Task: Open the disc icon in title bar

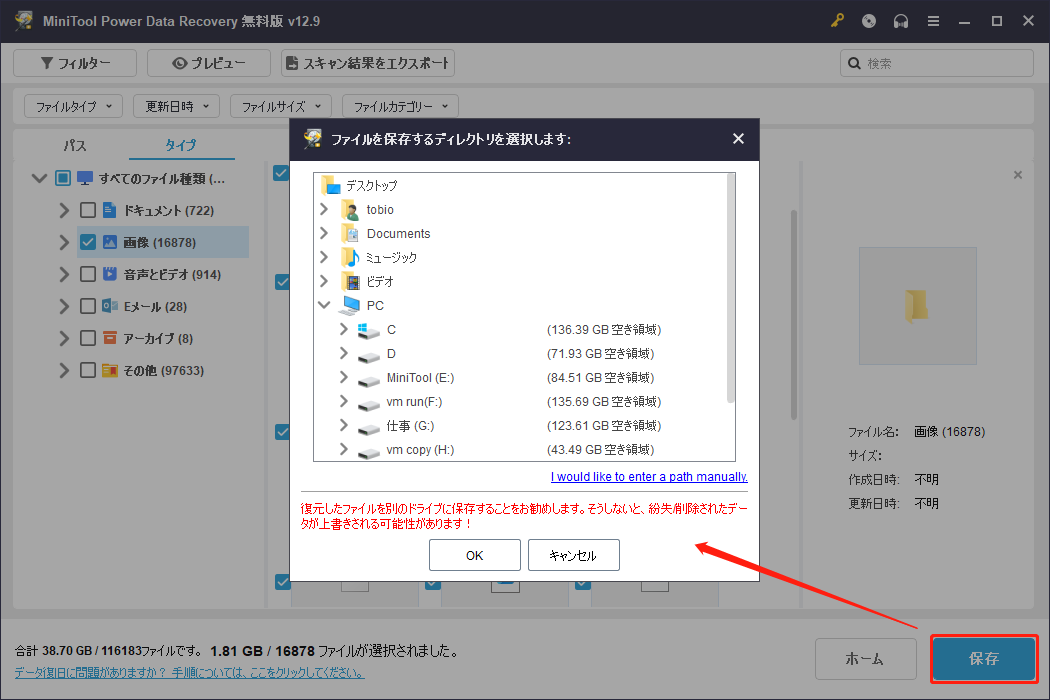Action: (869, 21)
